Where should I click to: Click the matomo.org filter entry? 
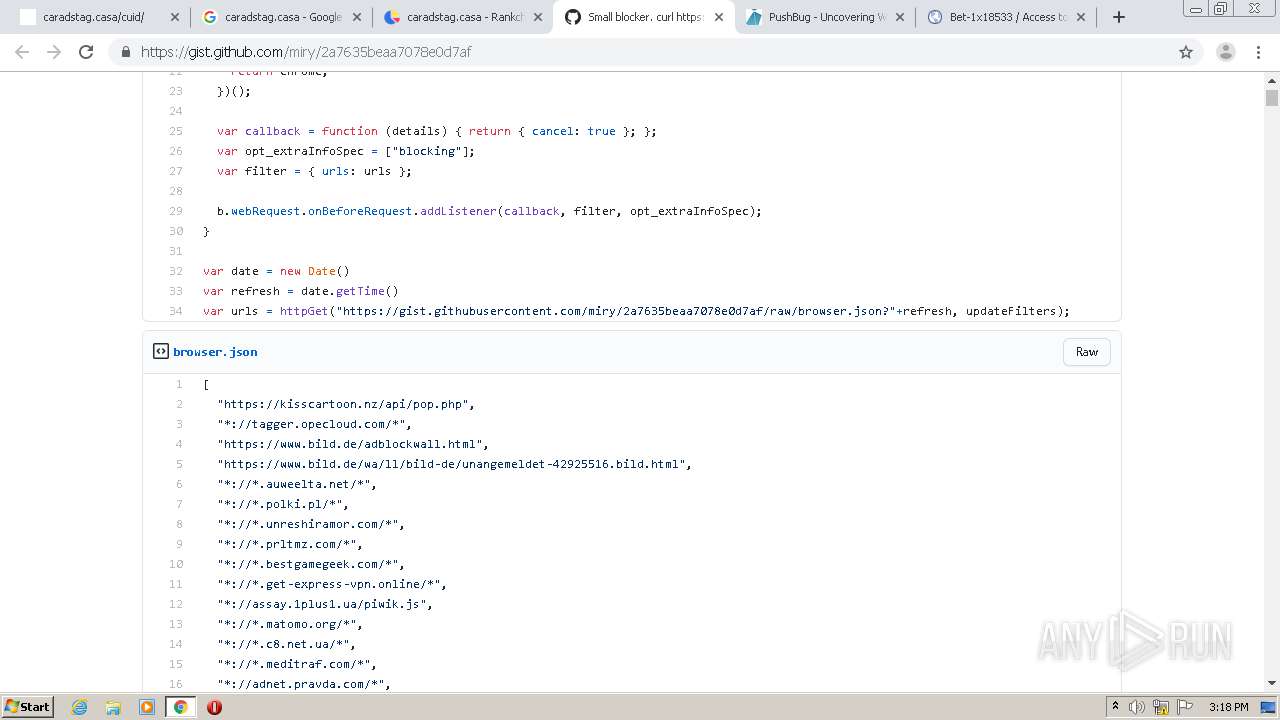coord(289,624)
